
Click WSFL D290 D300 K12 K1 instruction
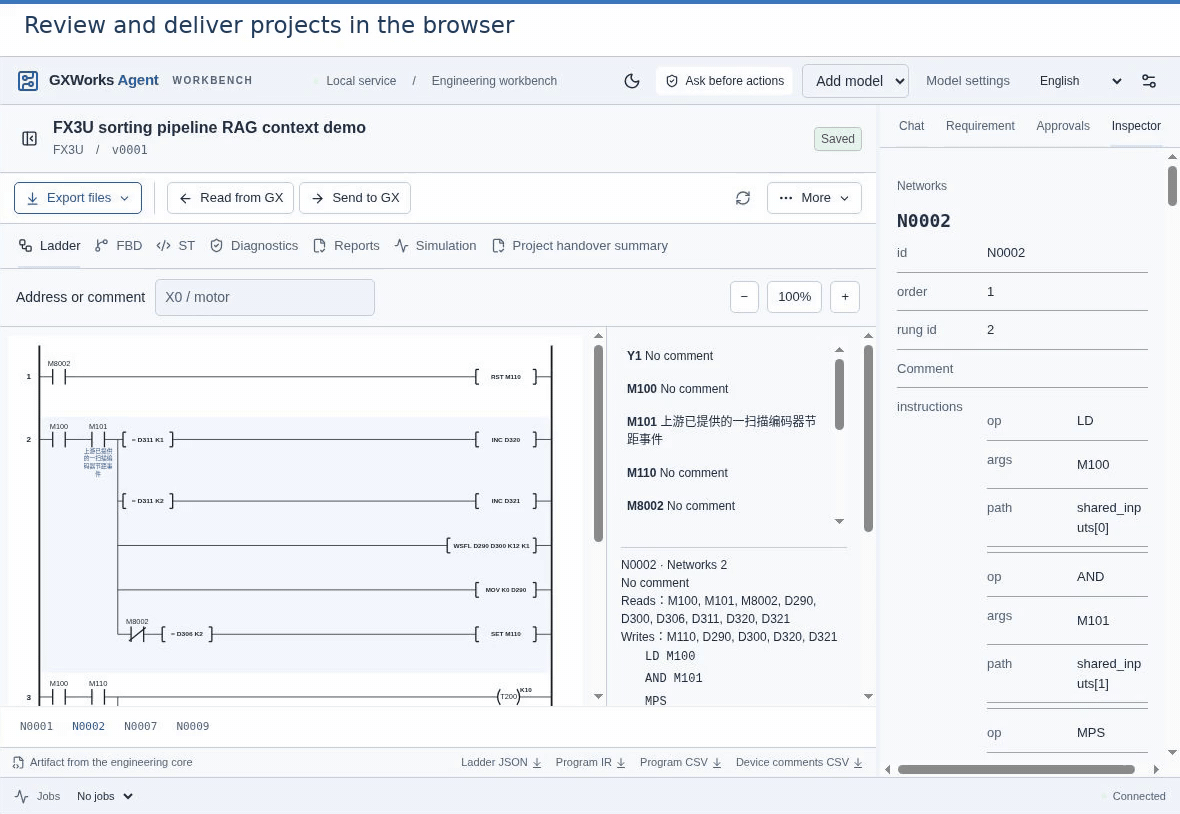point(491,545)
